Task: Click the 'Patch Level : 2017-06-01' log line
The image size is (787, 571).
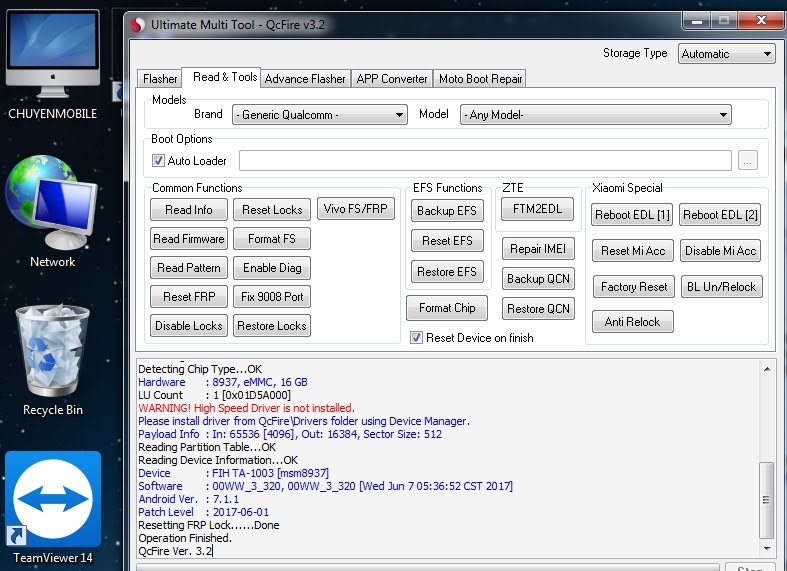Action: tap(203, 512)
